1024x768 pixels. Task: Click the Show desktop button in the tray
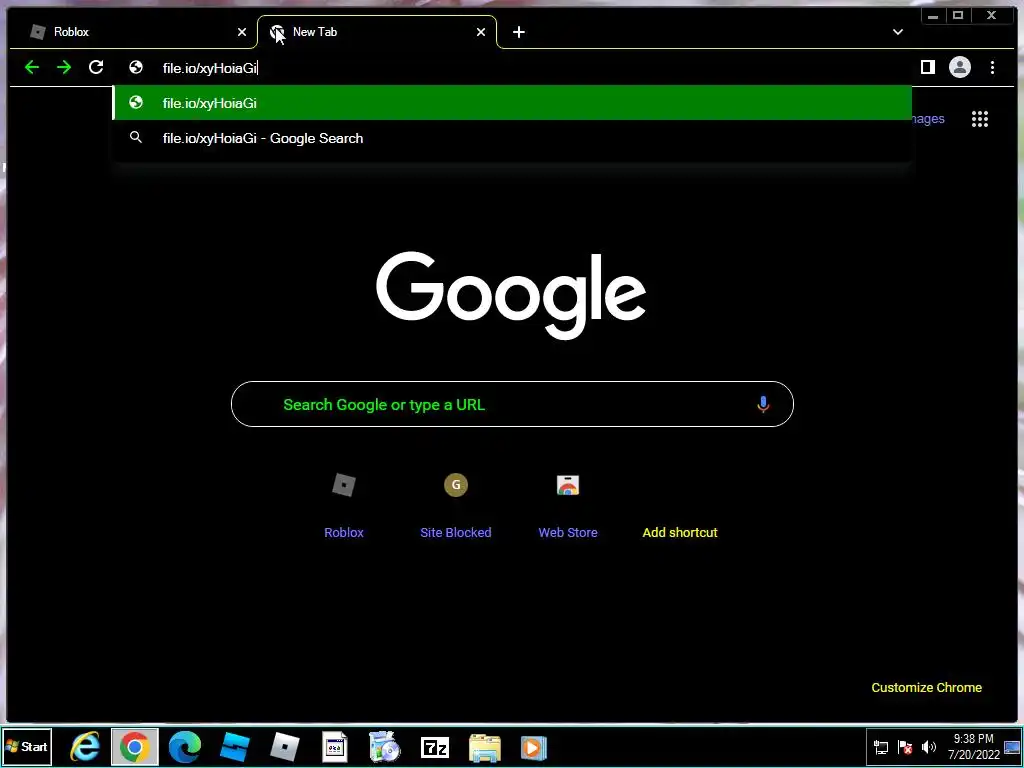tap(1012, 746)
